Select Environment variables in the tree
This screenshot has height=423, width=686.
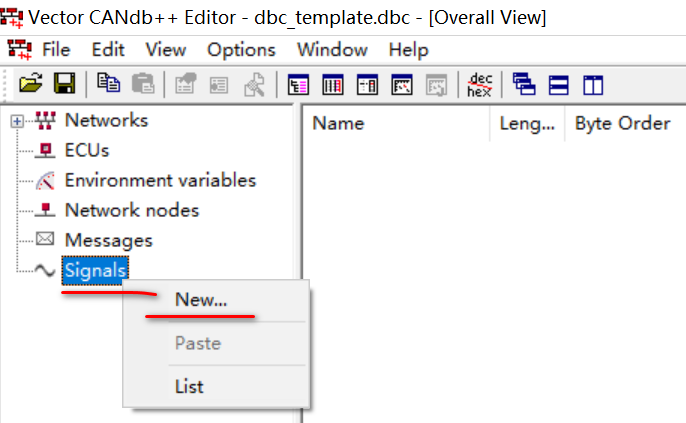161,180
